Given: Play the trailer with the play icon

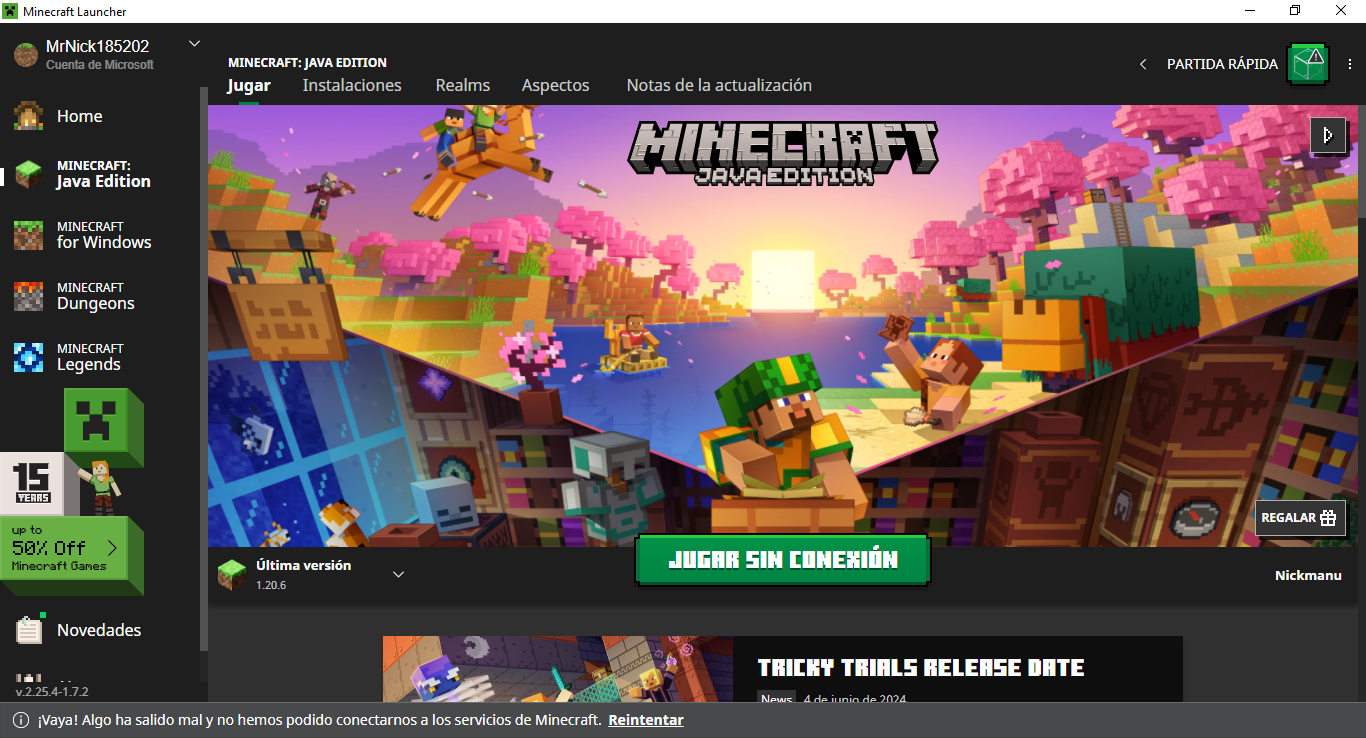Looking at the screenshot, I should point(1327,135).
